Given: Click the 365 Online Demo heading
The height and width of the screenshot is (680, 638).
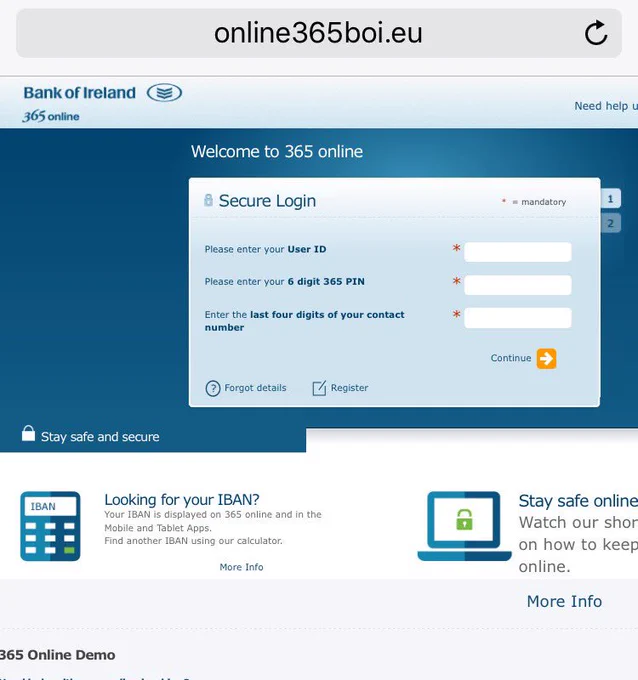Looking at the screenshot, I should point(58,654).
